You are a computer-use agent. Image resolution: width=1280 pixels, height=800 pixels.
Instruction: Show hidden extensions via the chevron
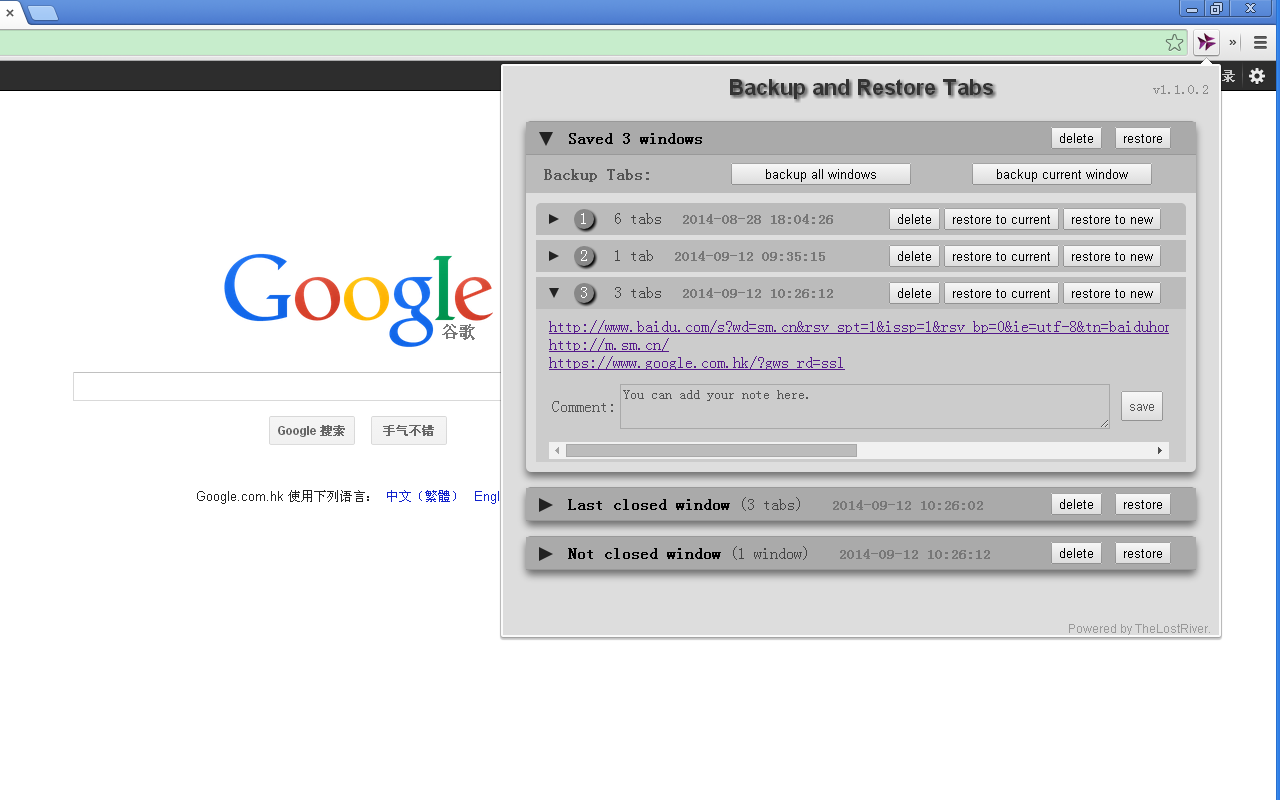(x=1233, y=42)
